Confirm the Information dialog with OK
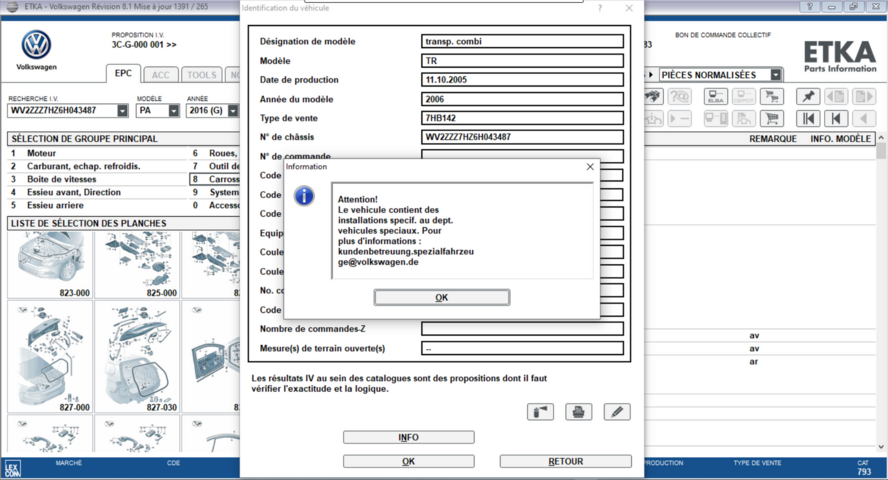The image size is (888, 480). pos(442,297)
